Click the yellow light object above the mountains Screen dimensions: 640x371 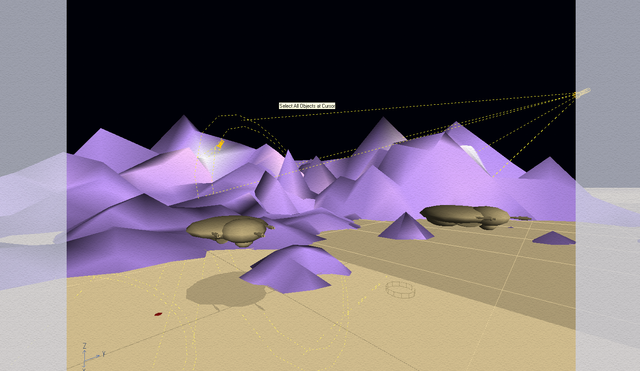221,144
